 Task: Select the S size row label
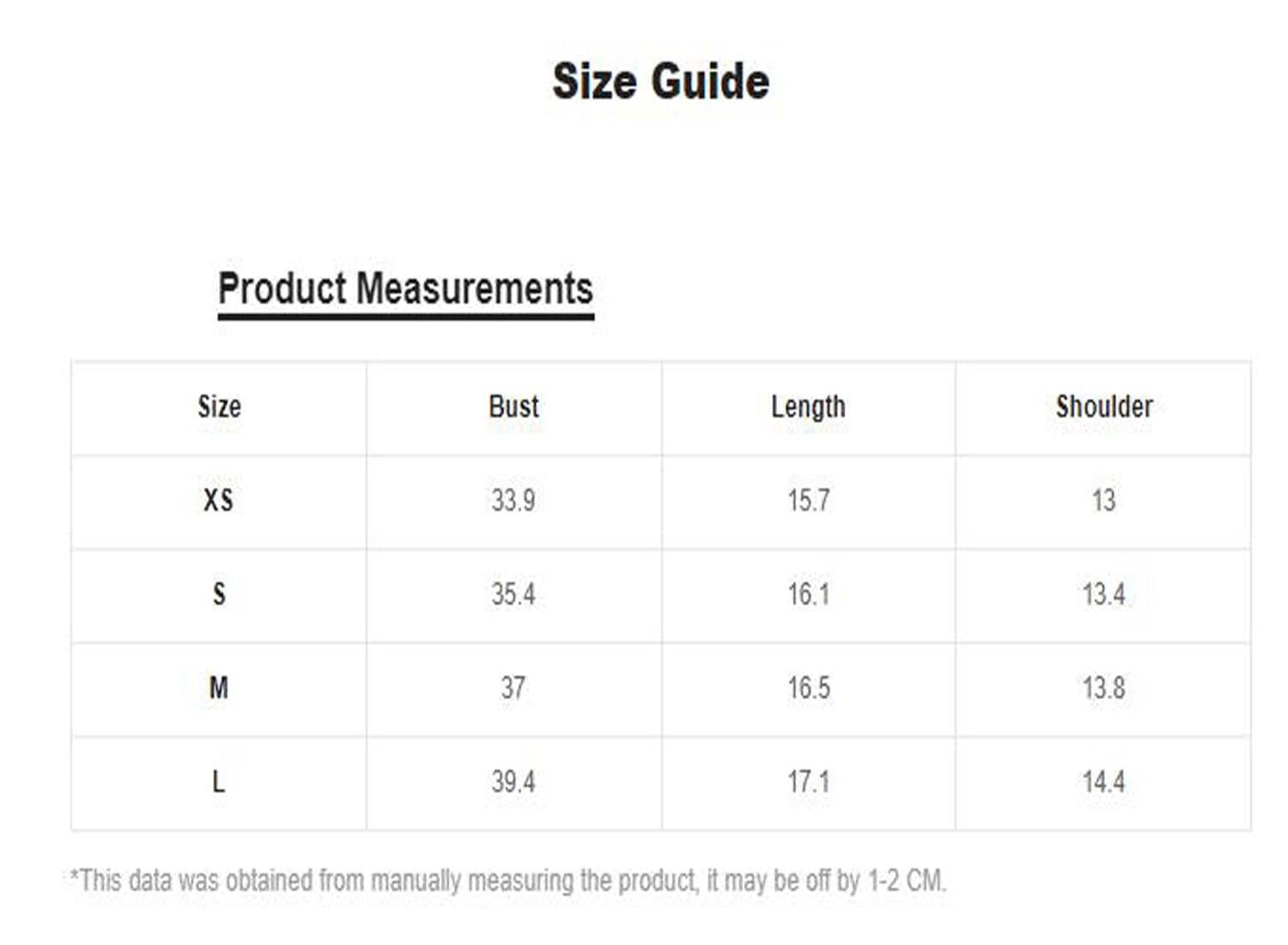pyautogui.click(x=219, y=594)
